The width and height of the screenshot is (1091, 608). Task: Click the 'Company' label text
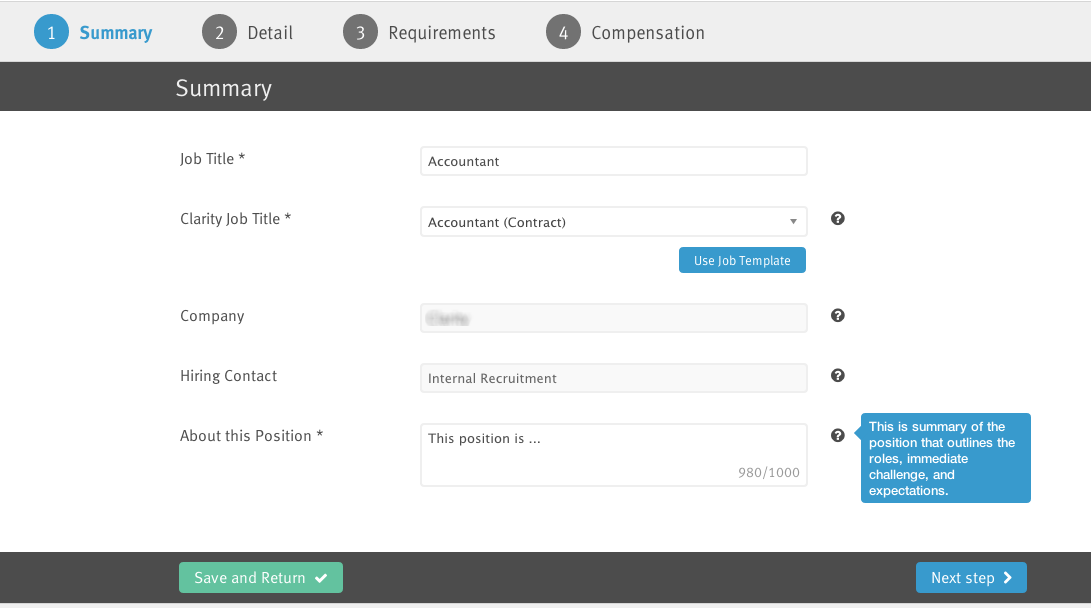click(x=212, y=316)
